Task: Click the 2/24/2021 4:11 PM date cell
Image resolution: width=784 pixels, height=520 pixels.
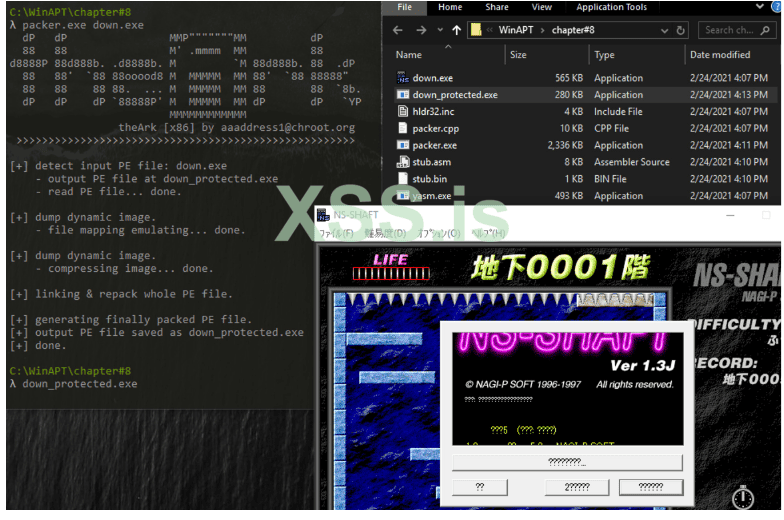Action: (x=728, y=146)
